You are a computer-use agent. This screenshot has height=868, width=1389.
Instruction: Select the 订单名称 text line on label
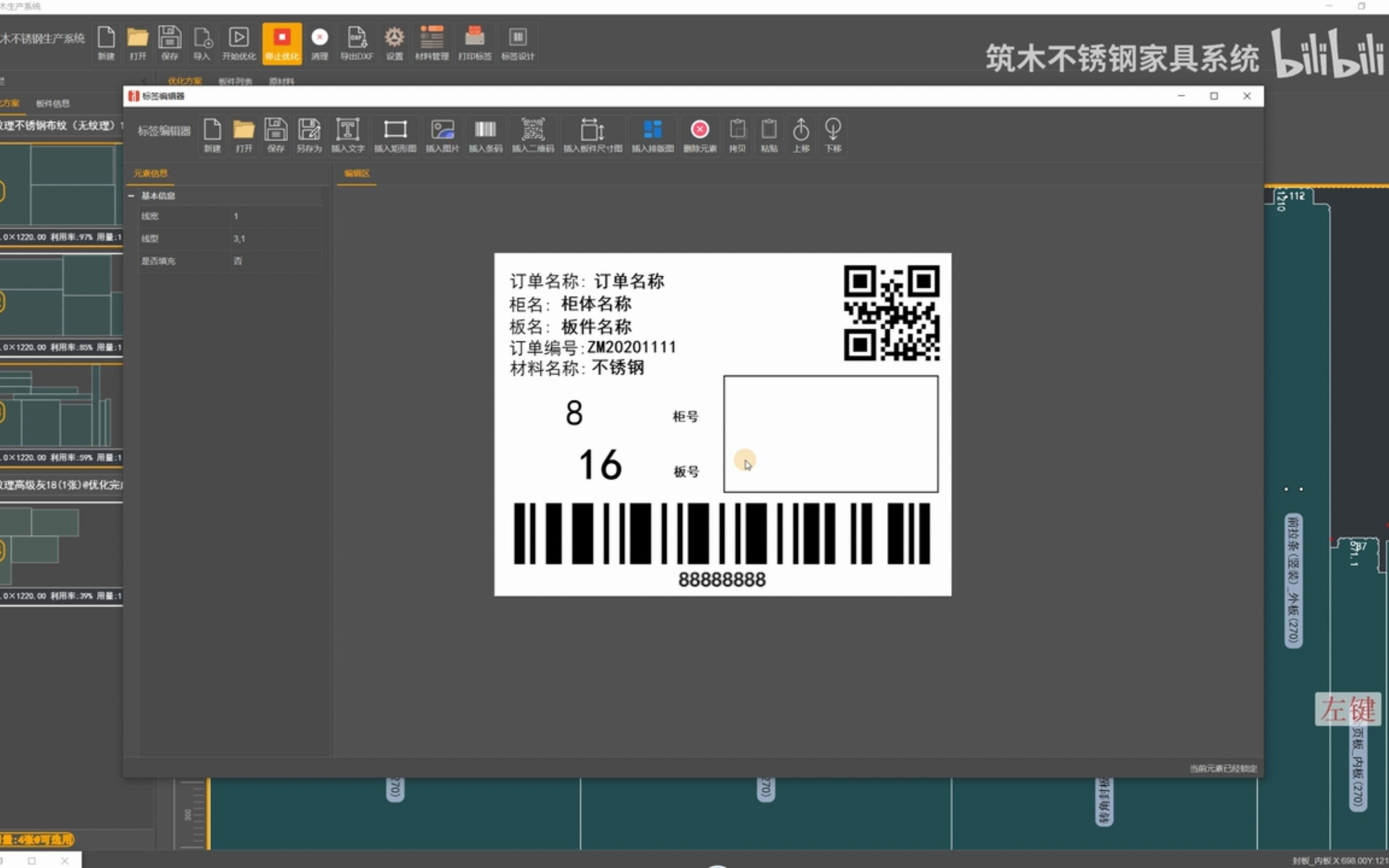587,281
